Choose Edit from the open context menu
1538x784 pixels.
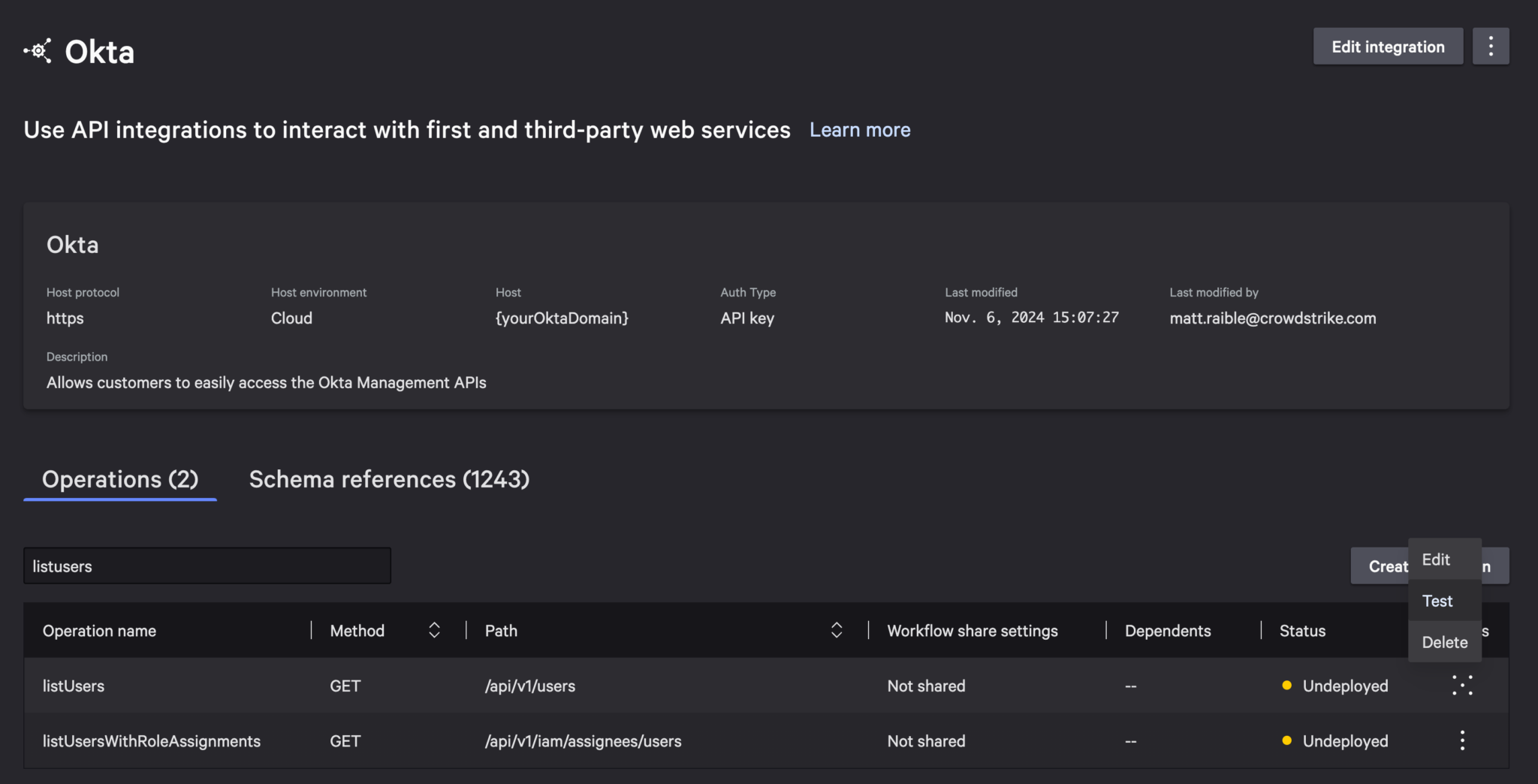pyautogui.click(x=1435, y=559)
